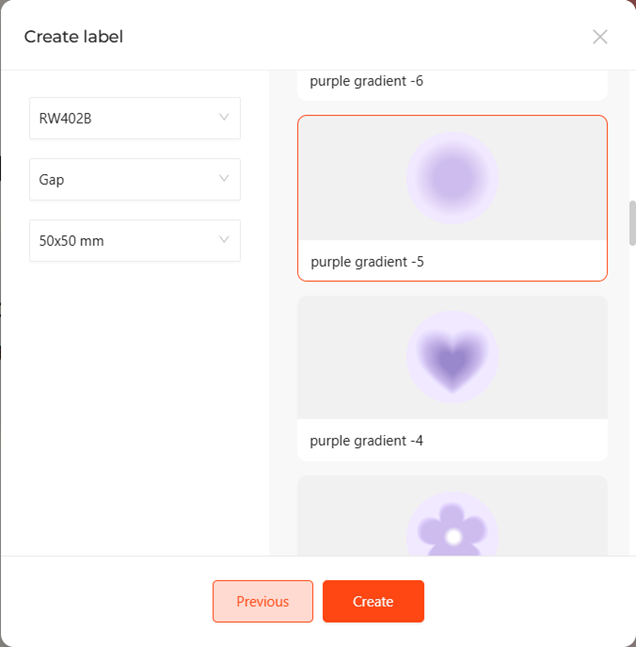
Task: Click the purple gradient -5 caption text
Action: (x=367, y=262)
